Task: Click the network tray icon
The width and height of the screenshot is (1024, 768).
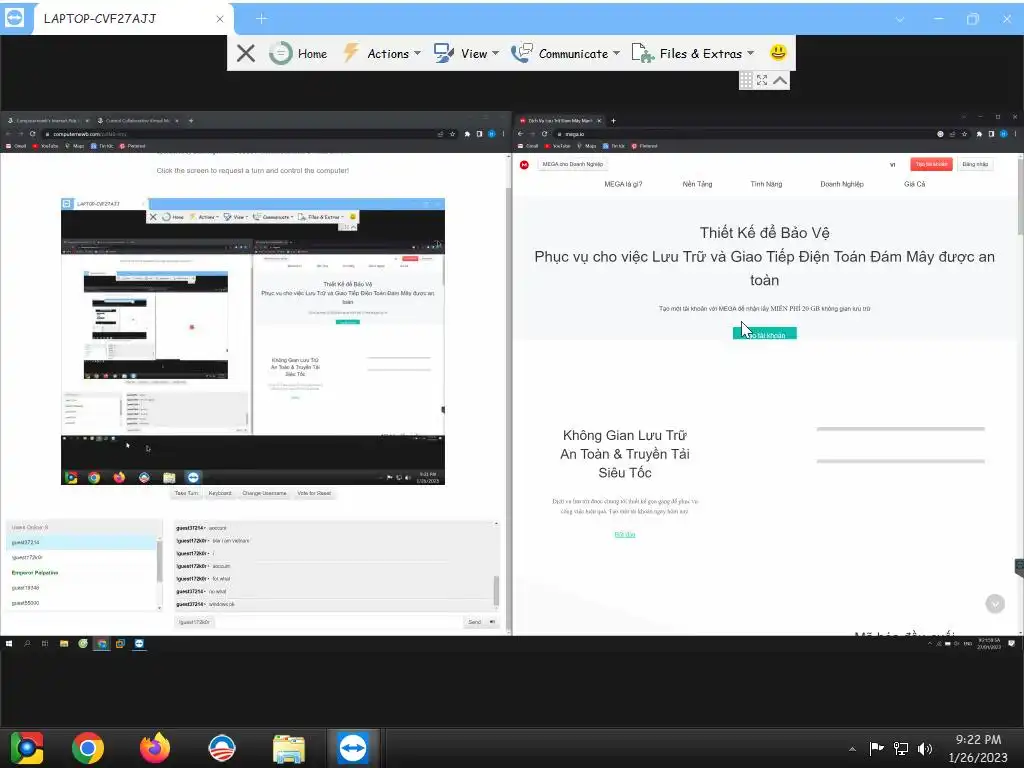Action: pyautogui.click(x=901, y=748)
